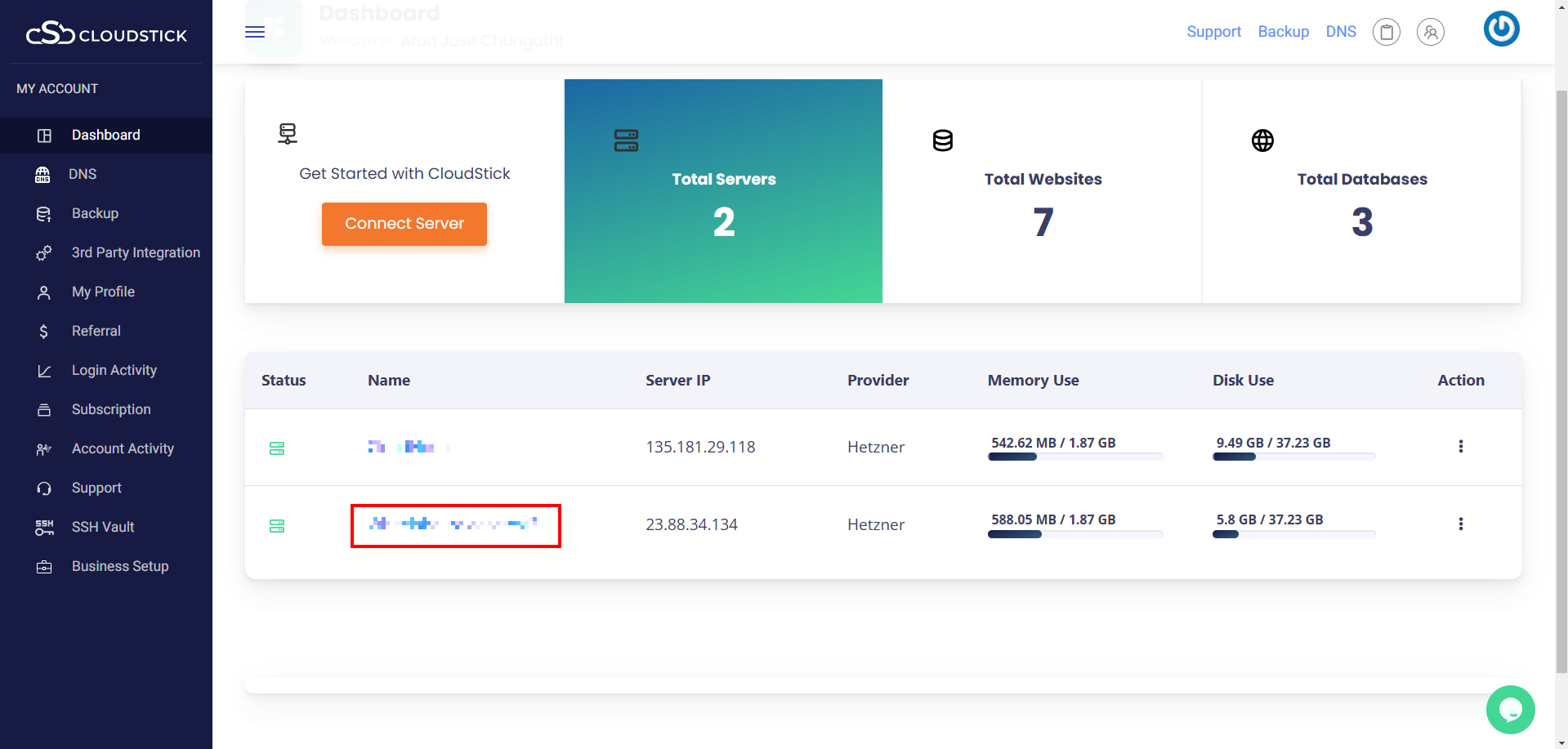
Task: Click the CloudStick logo
Action: pos(106,33)
